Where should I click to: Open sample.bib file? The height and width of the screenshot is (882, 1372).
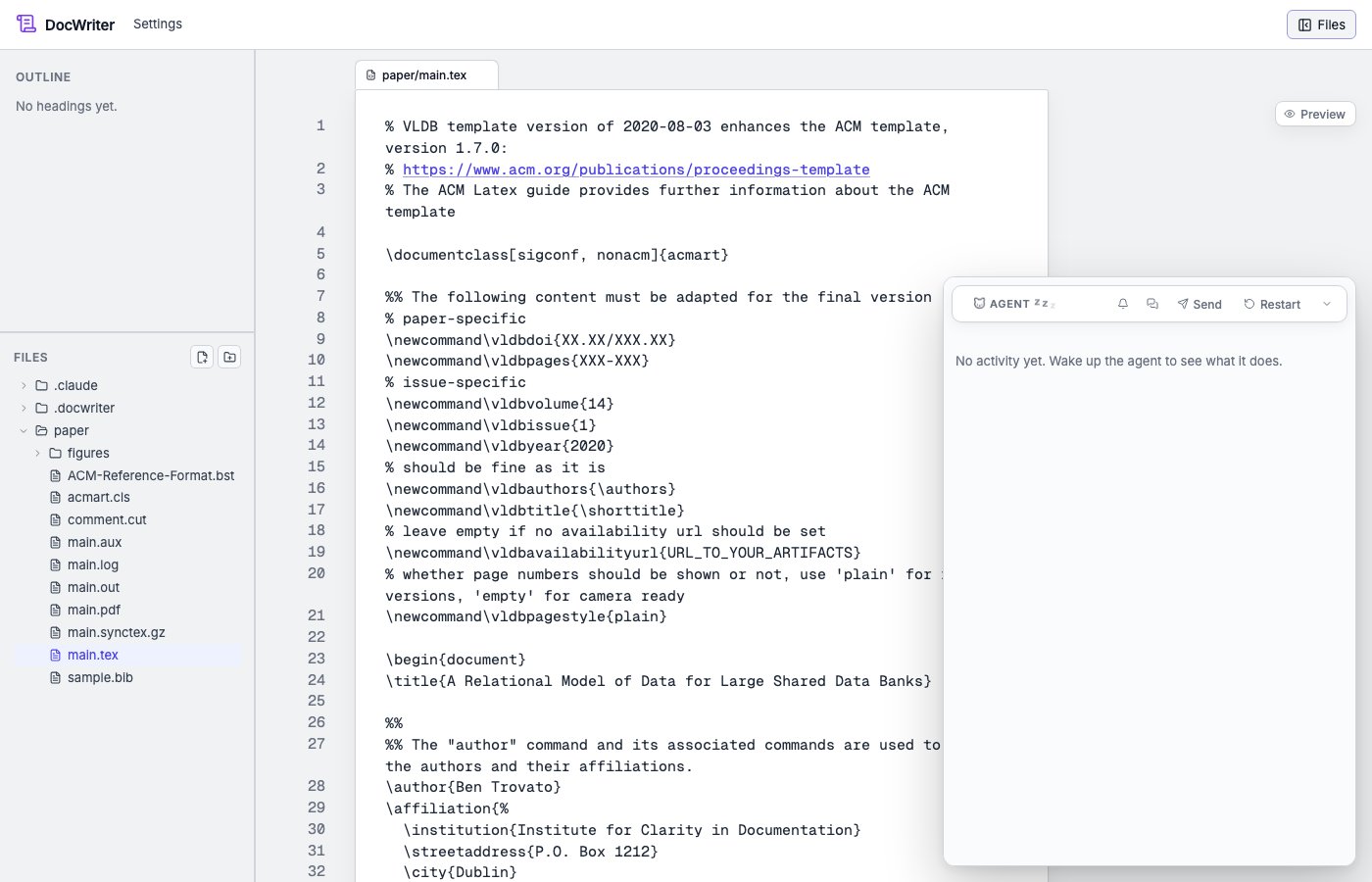pos(100,677)
